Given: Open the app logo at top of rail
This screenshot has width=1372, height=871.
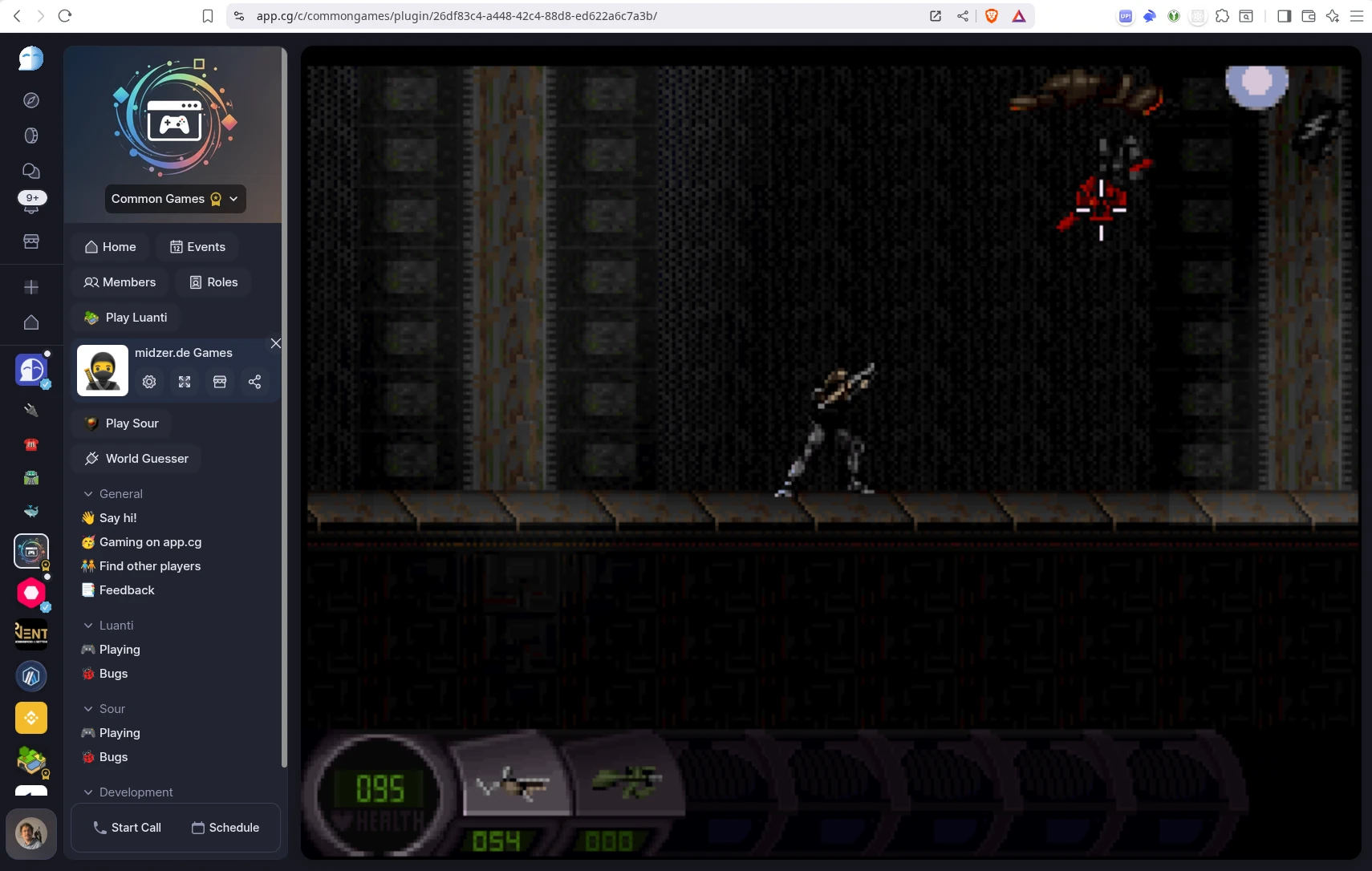Looking at the screenshot, I should point(31,59).
